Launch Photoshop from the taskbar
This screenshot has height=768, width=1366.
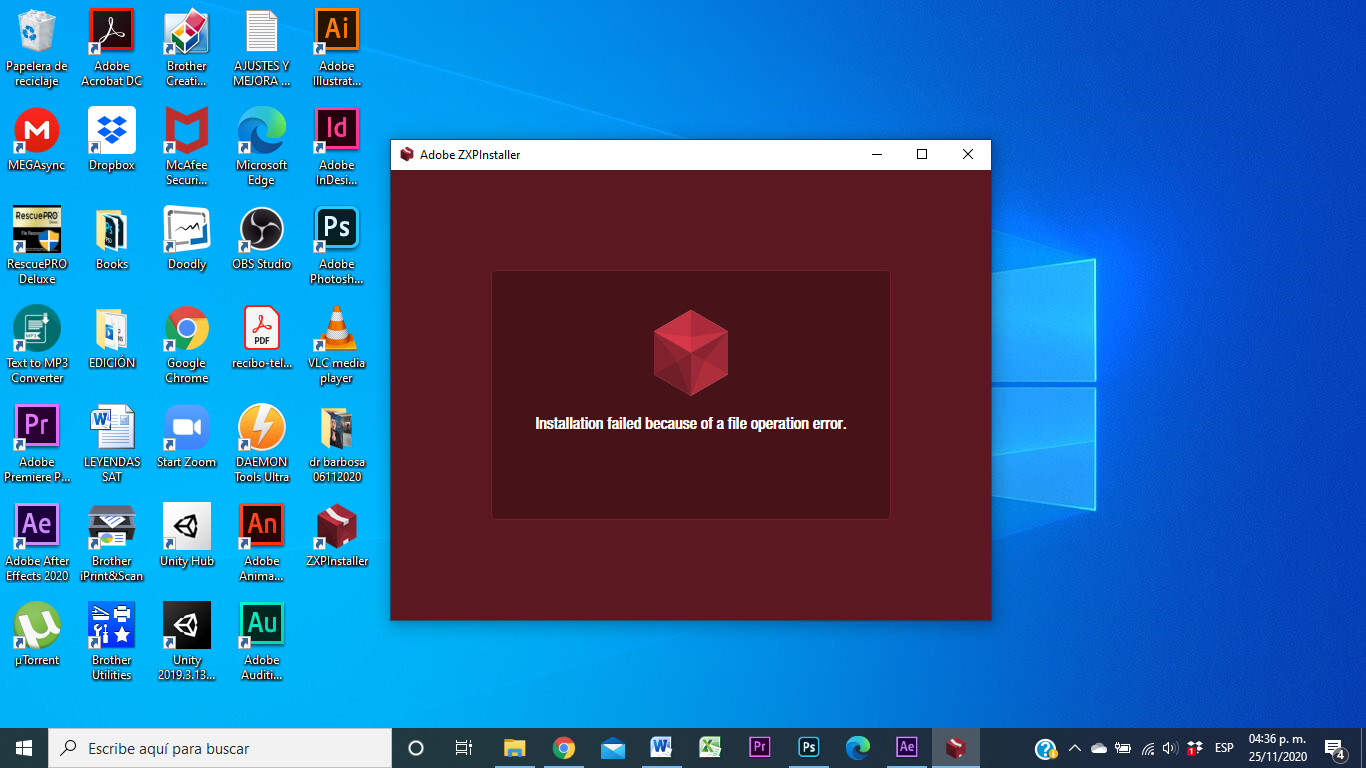(809, 748)
